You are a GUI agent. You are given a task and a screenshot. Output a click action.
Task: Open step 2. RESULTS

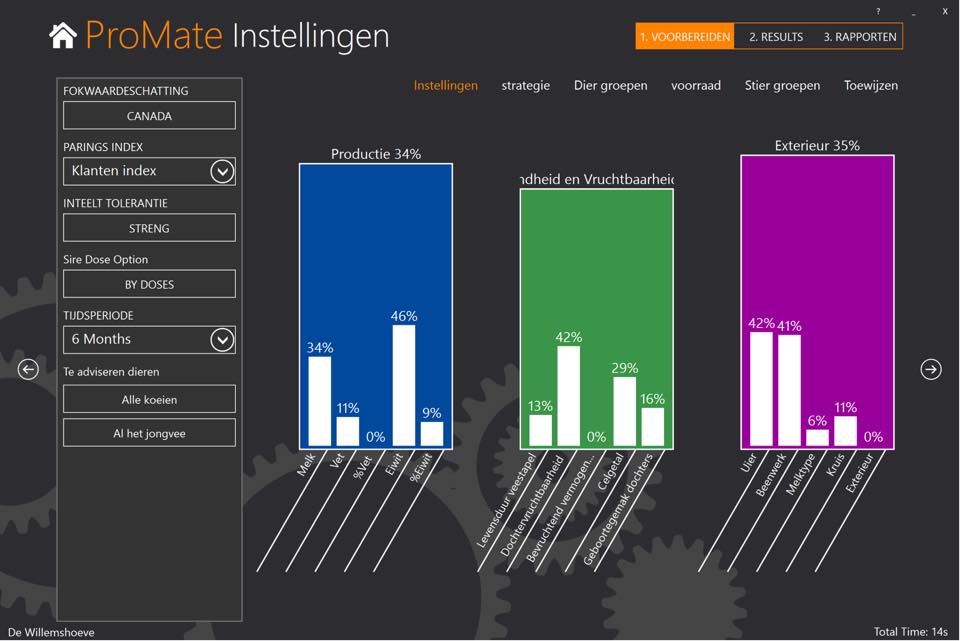tap(776, 37)
